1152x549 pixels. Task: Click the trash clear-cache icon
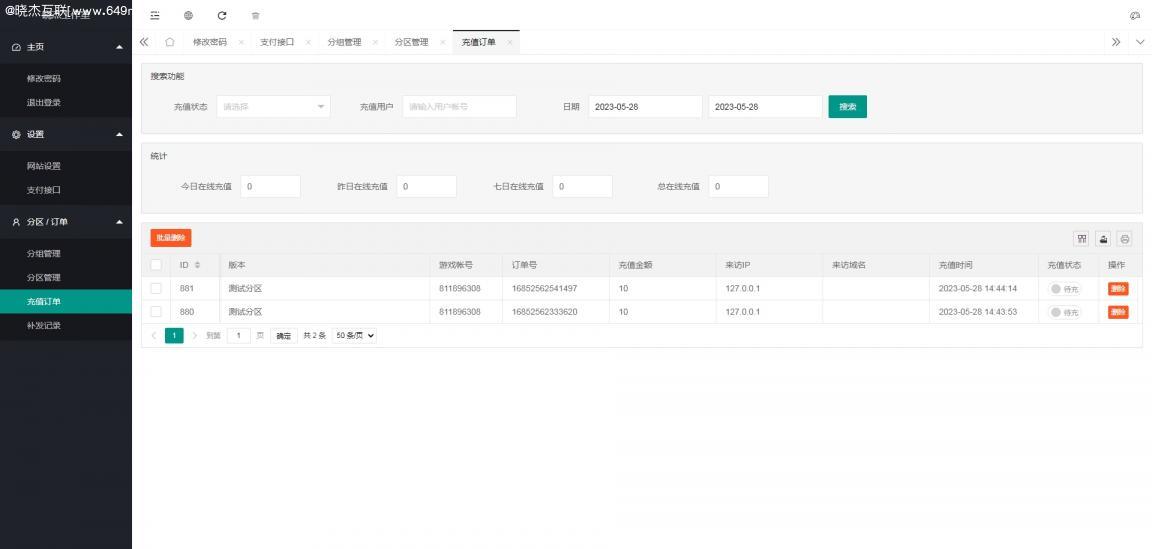point(255,15)
